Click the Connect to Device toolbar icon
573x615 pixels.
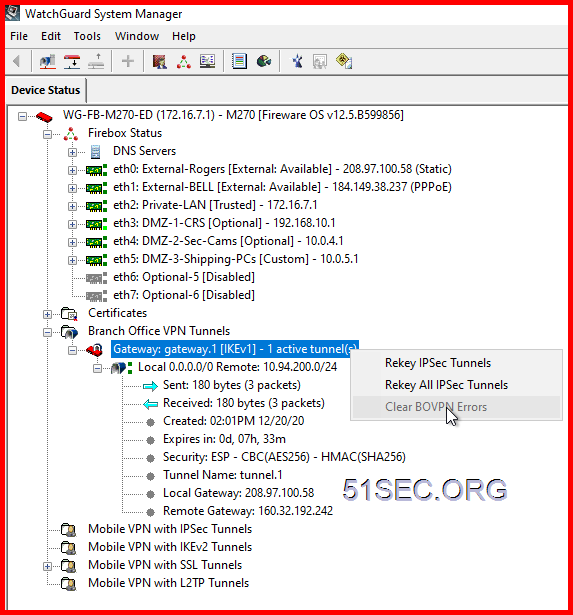[72, 62]
